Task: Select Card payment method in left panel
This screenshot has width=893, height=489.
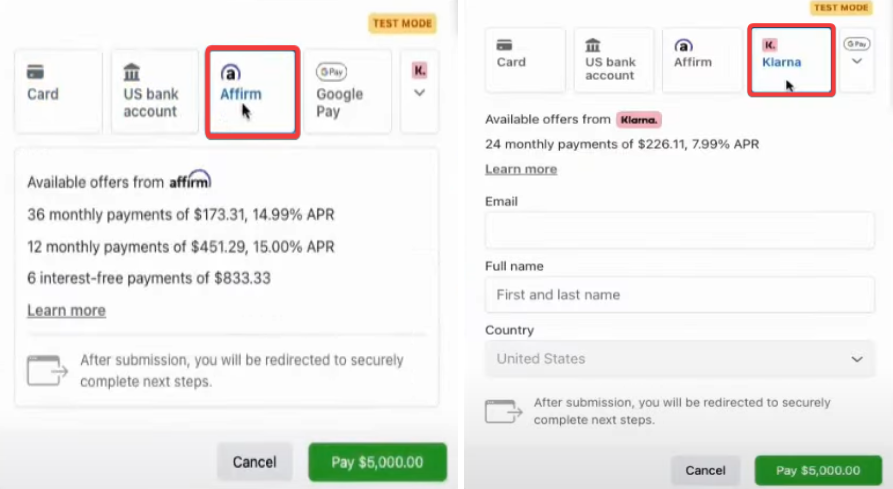Action: pyautogui.click(x=58, y=91)
